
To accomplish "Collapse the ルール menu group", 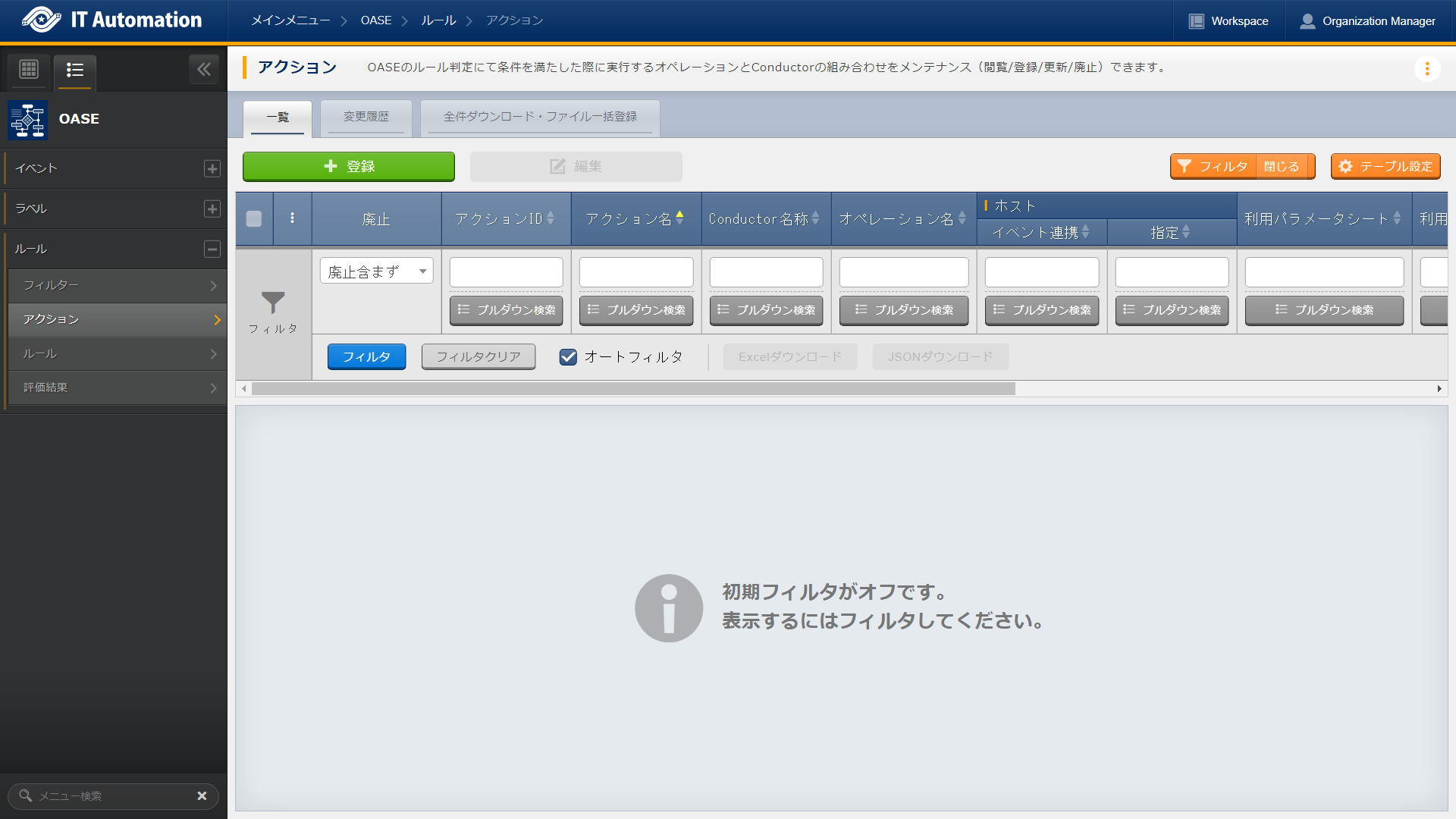I will (212, 249).
